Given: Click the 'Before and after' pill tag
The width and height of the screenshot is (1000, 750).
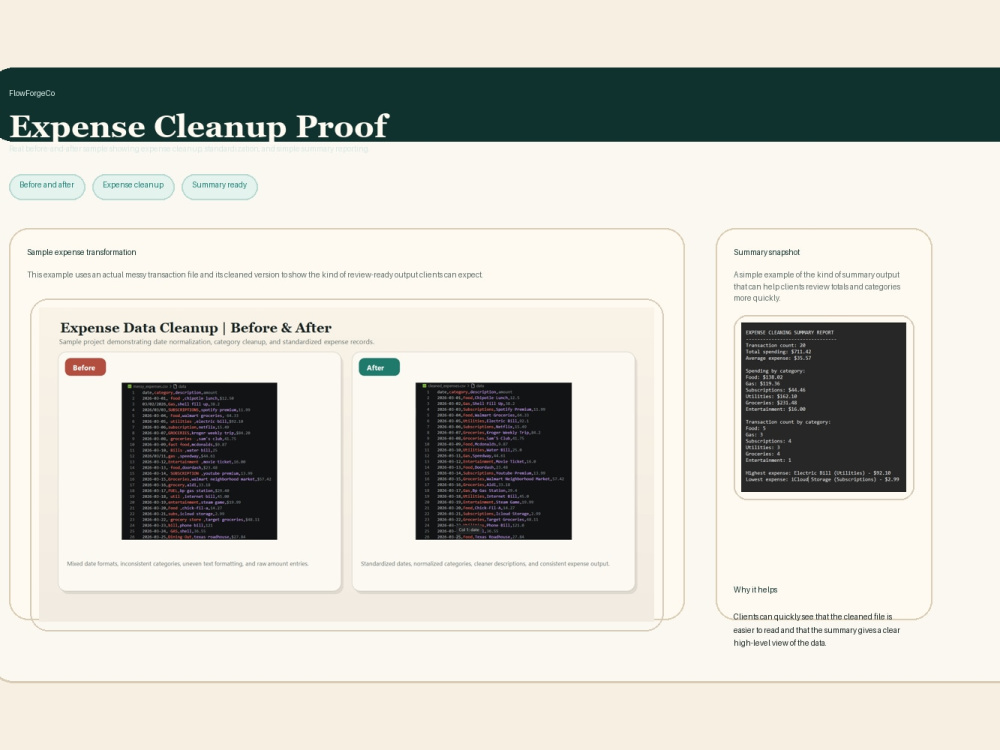Looking at the screenshot, I should 47,186.
